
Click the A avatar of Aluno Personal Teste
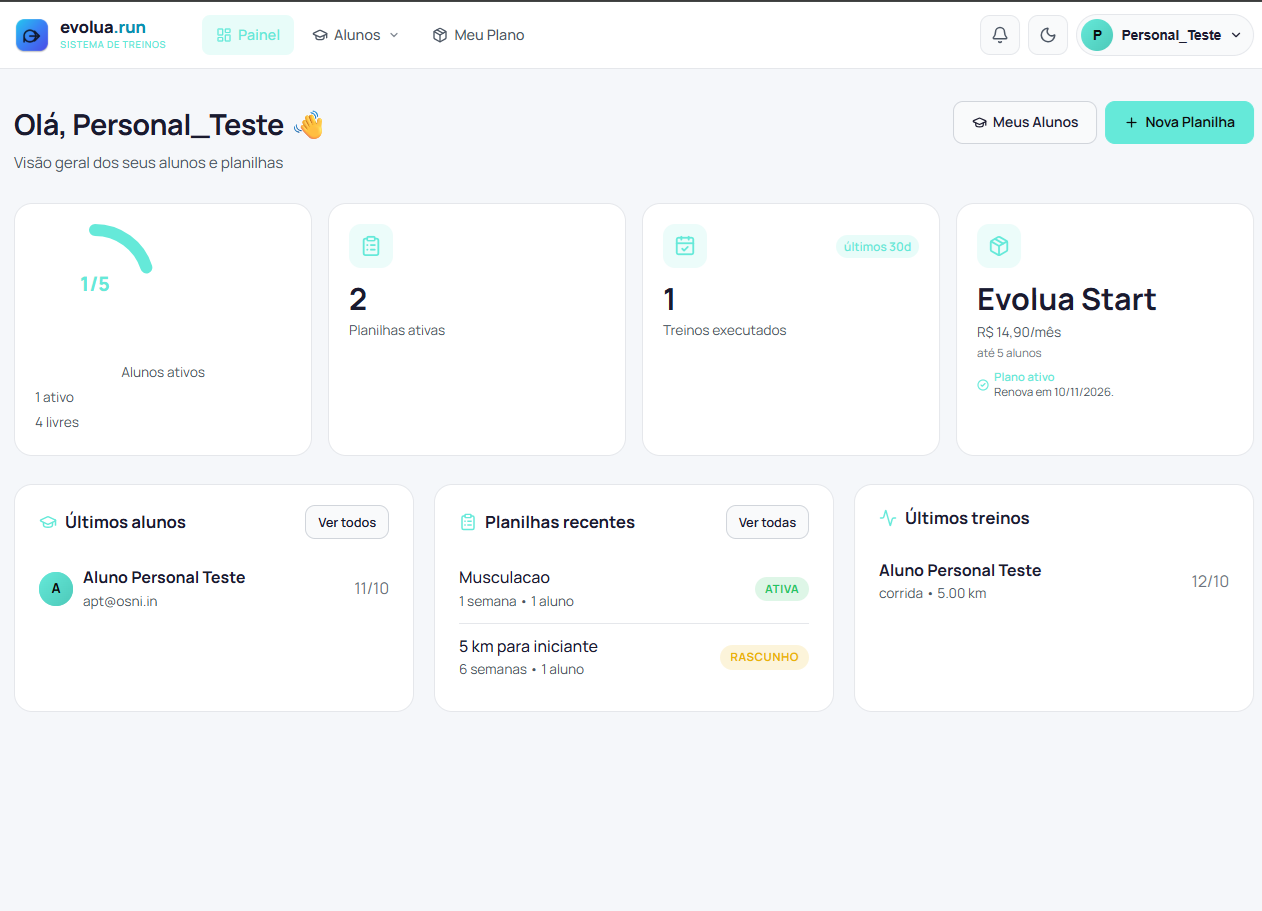coord(56,589)
